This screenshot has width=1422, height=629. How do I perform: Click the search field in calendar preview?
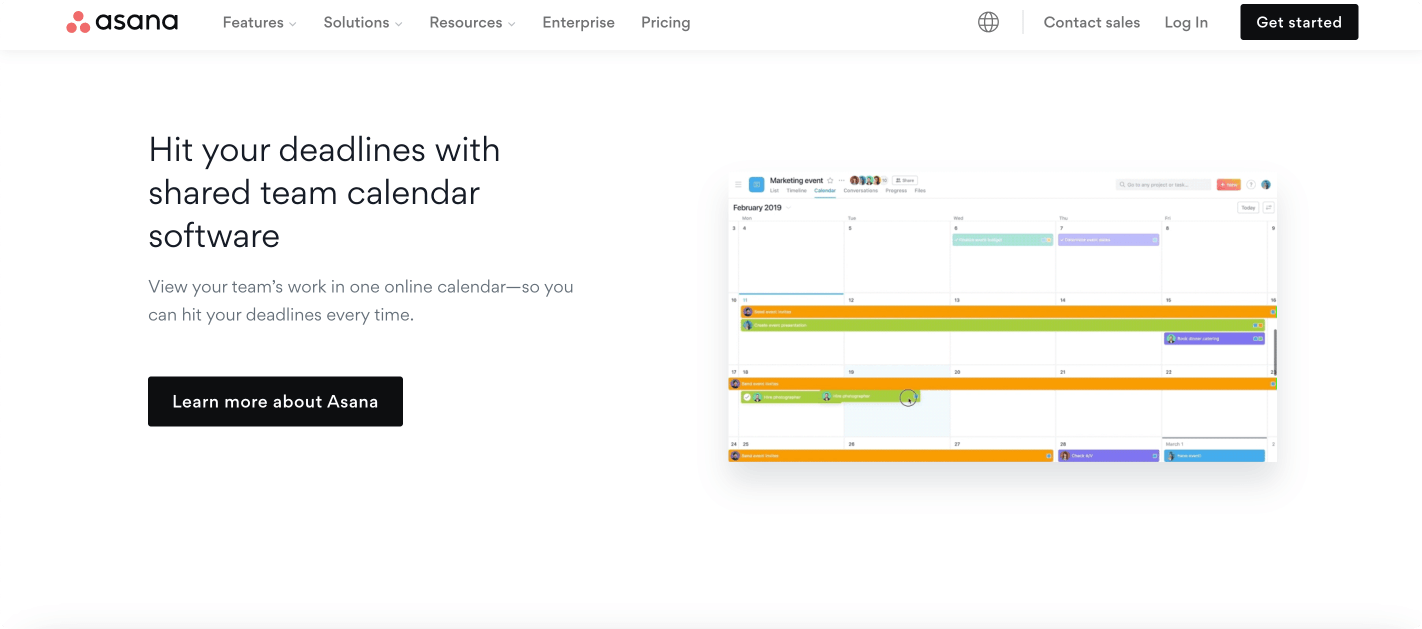pyautogui.click(x=1163, y=185)
